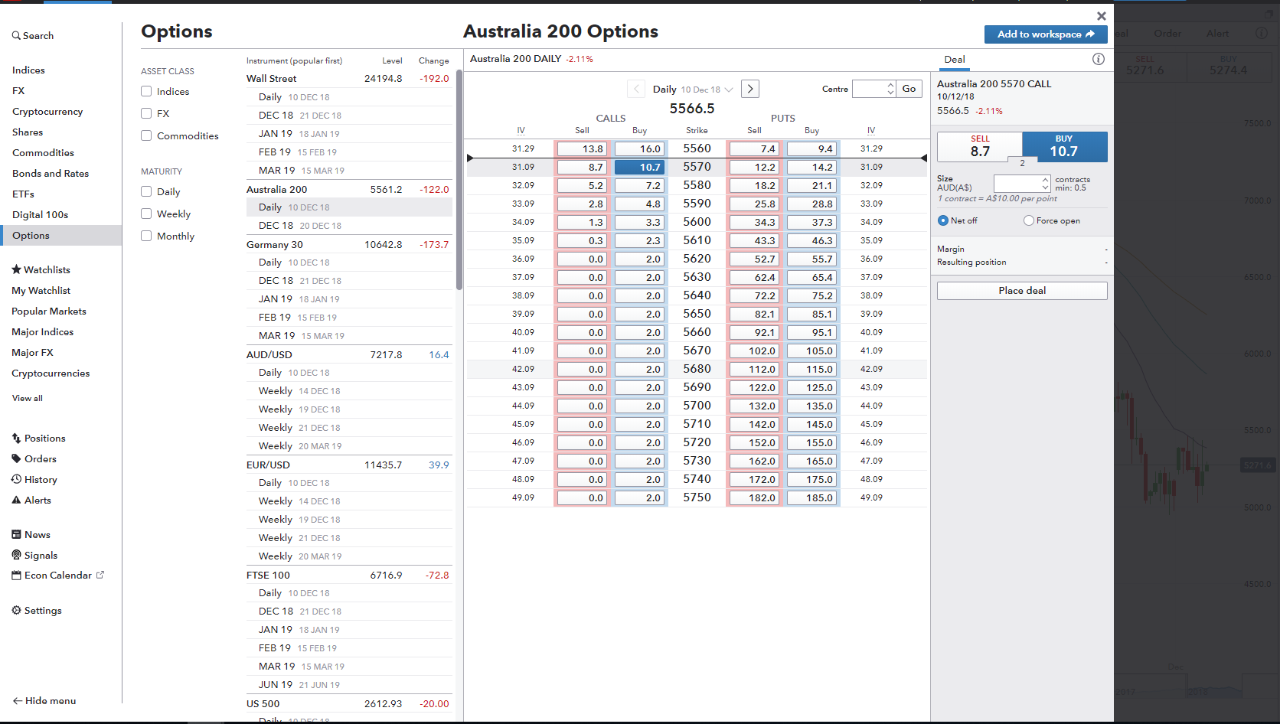
Task: Tick the FX asset class checkbox
Action: (147, 114)
